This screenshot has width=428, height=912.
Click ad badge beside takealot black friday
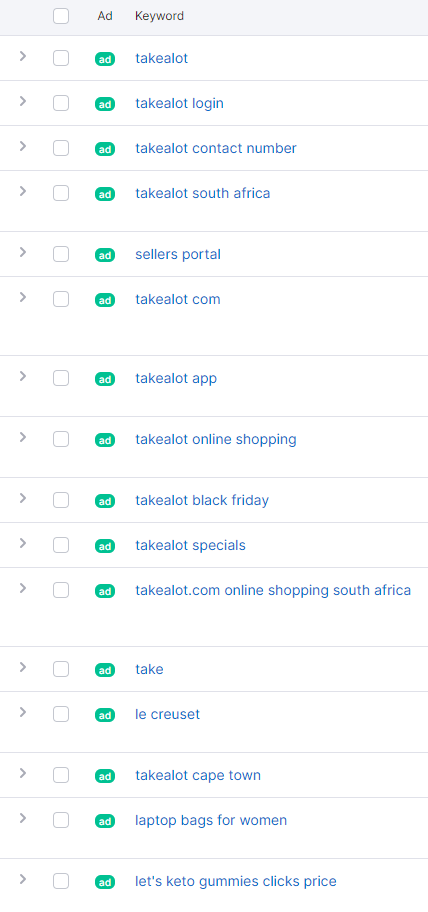(105, 501)
